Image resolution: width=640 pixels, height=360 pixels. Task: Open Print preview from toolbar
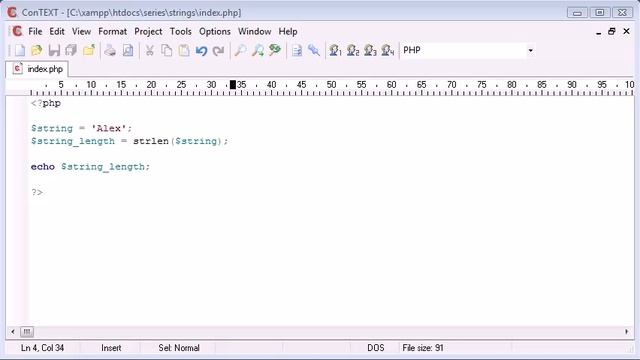coord(128,50)
